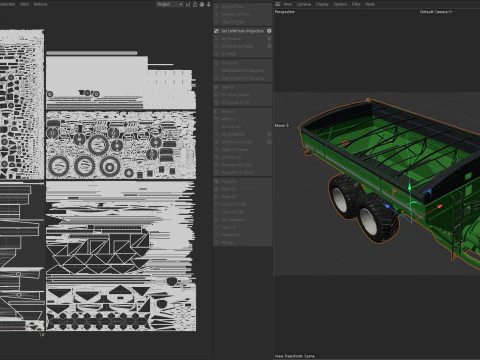Click View Transform: Scene status text
Screen dimensions: 480x360
click(x=295, y=356)
